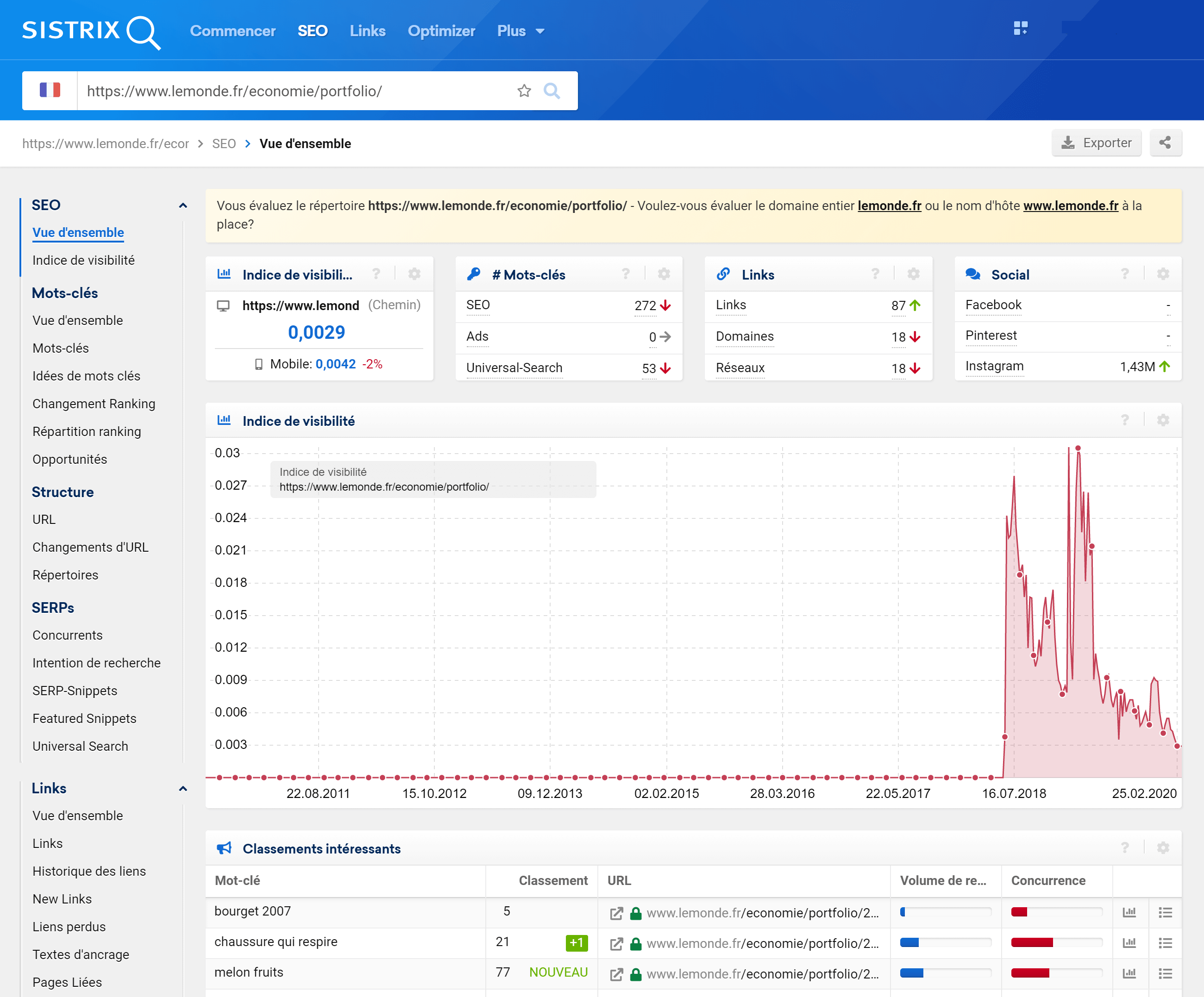
Task: Follow the lemonde.fr domain link in notice
Action: tap(889, 206)
